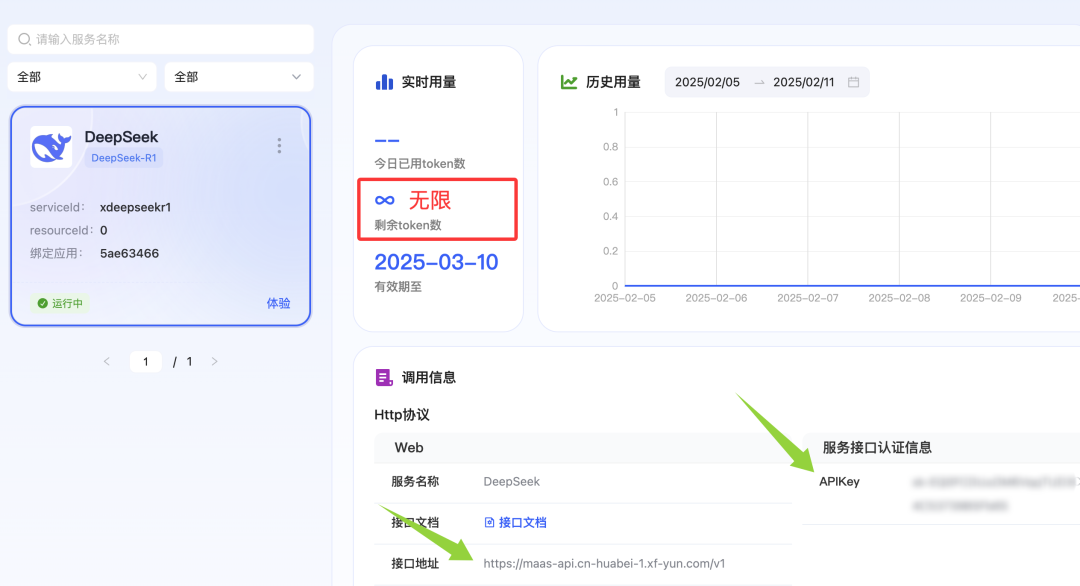Select start date 2025/02/05
This screenshot has width=1080, height=586.
pyautogui.click(x=707, y=82)
